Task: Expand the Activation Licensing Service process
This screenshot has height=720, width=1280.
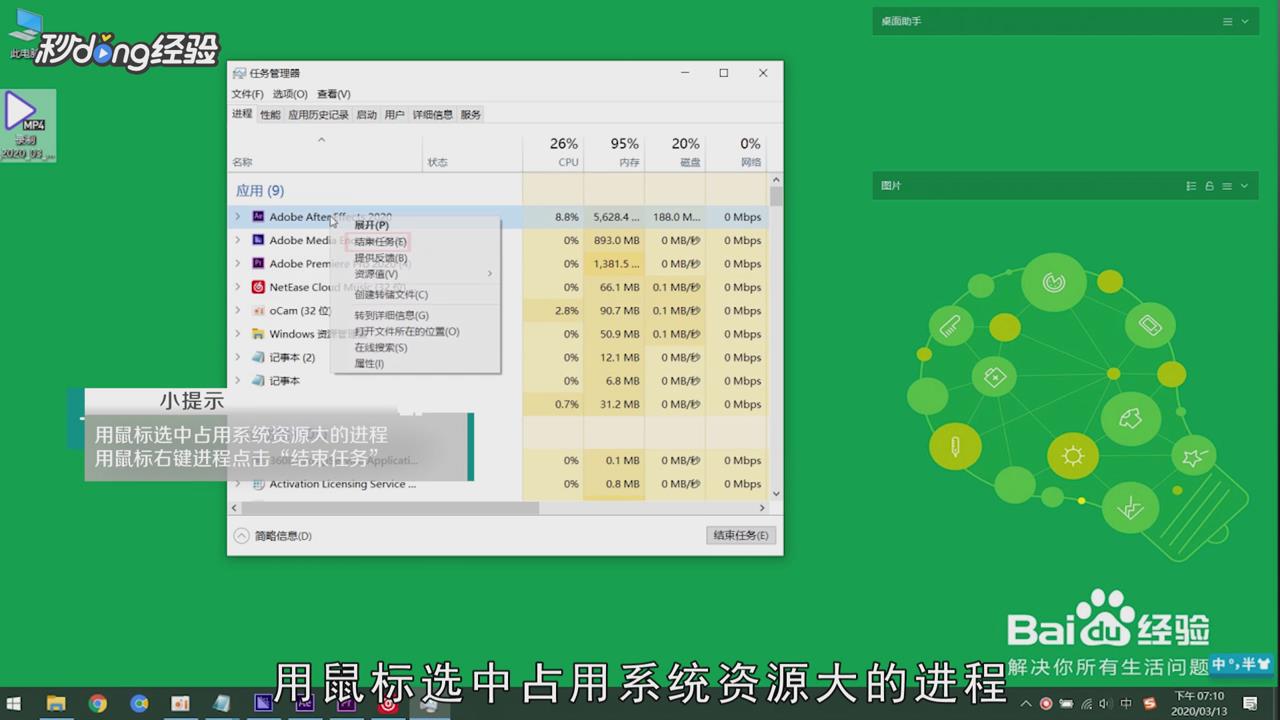Action: pyautogui.click(x=238, y=484)
